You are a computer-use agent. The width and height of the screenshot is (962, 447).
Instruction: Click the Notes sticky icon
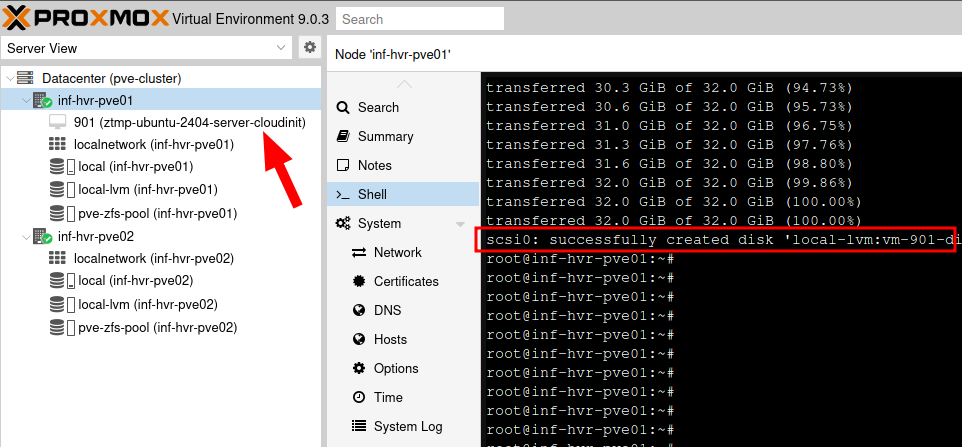coord(343,165)
